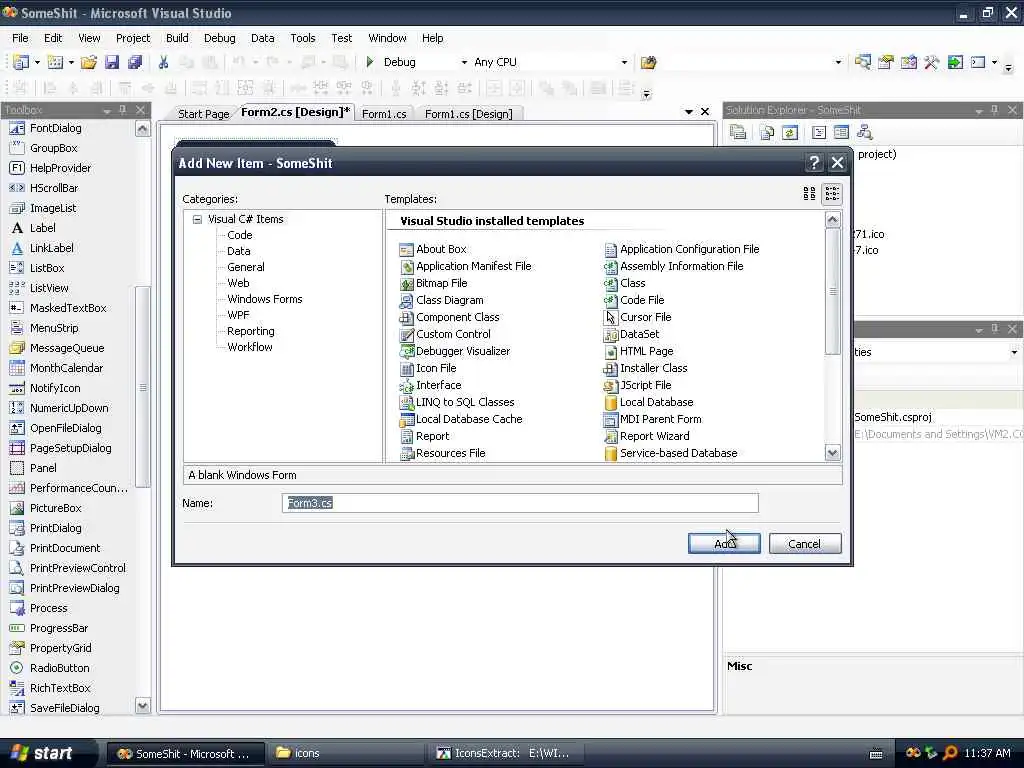
Task: Switch templates to small icons view
Action: pos(831,193)
